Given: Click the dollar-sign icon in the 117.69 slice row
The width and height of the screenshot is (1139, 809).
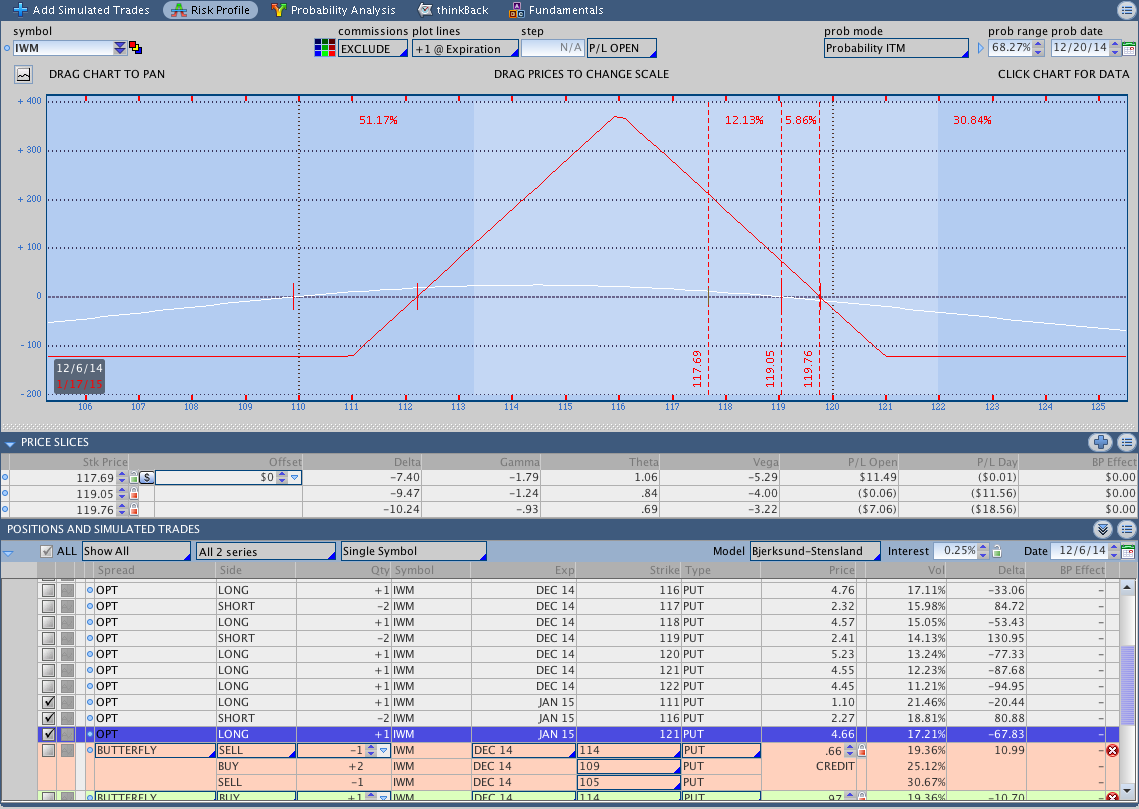Looking at the screenshot, I should pyautogui.click(x=147, y=478).
